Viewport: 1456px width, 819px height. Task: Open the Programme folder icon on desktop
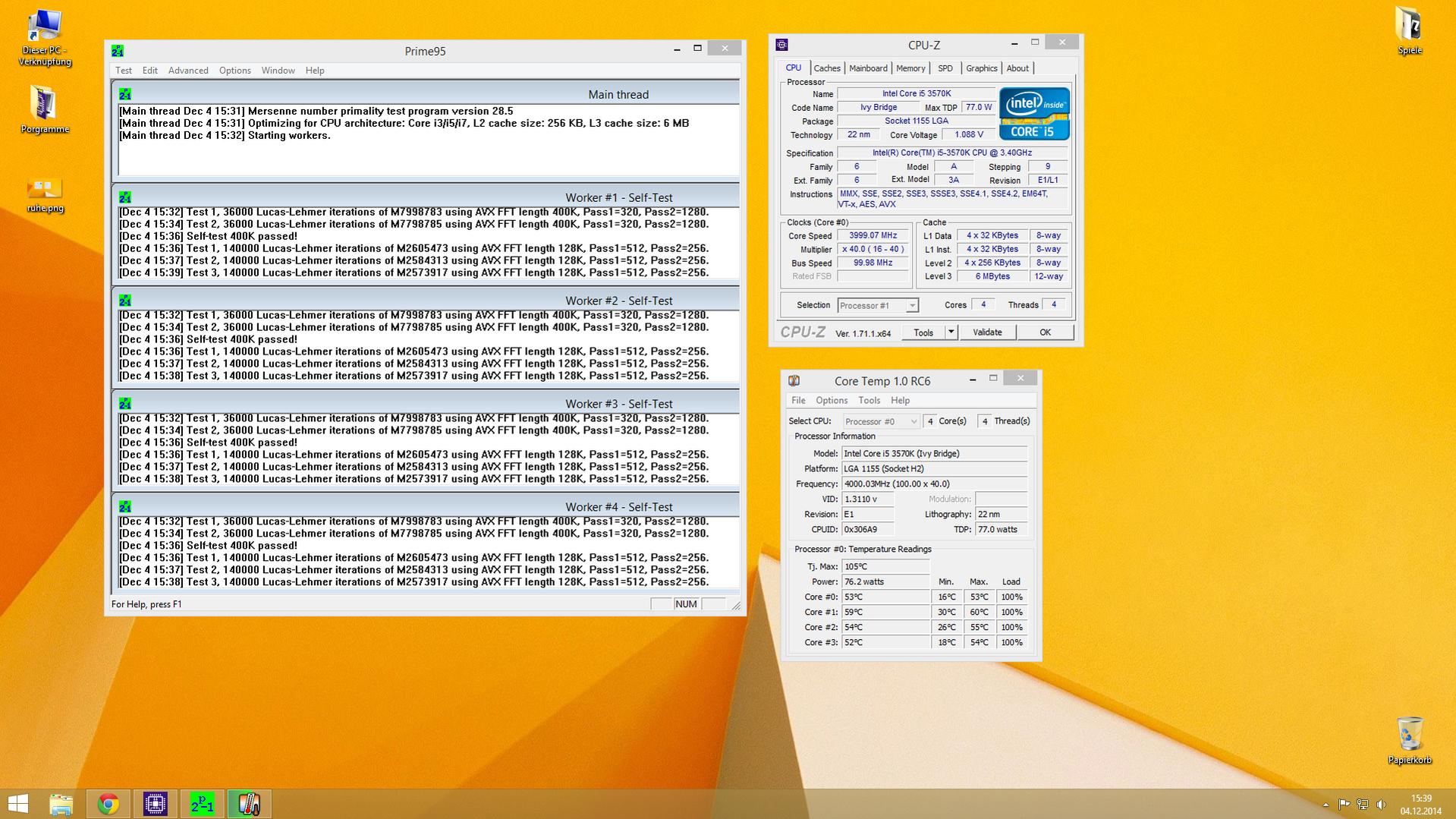pyautogui.click(x=45, y=109)
